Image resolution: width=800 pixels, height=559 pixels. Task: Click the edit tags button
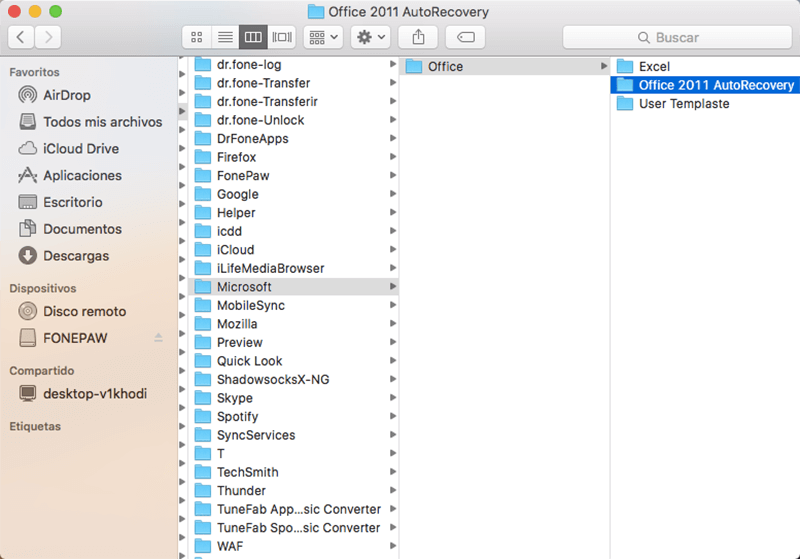coord(465,37)
